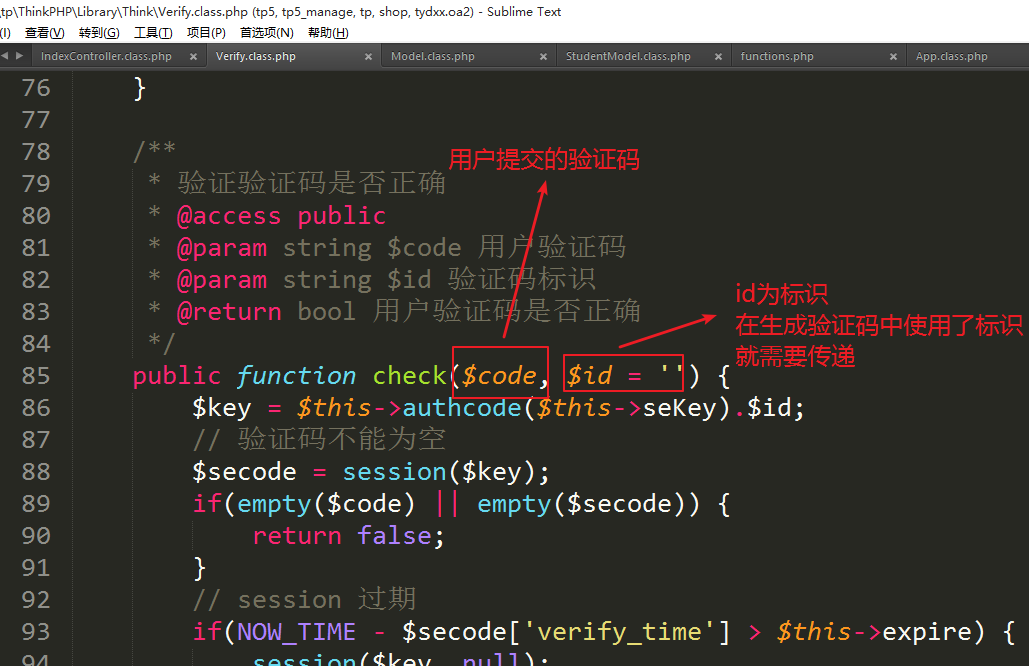This screenshot has width=1029, height=666.
Task: Close the functions.php tab
Action: click(894, 57)
